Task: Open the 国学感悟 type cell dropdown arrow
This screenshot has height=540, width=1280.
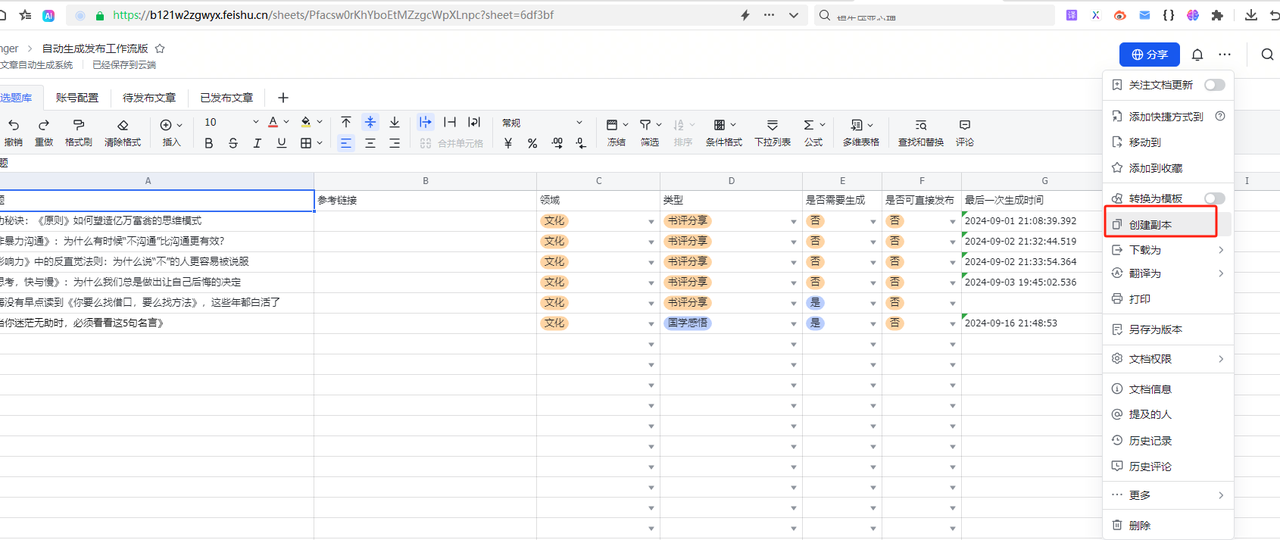Action: (793, 324)
